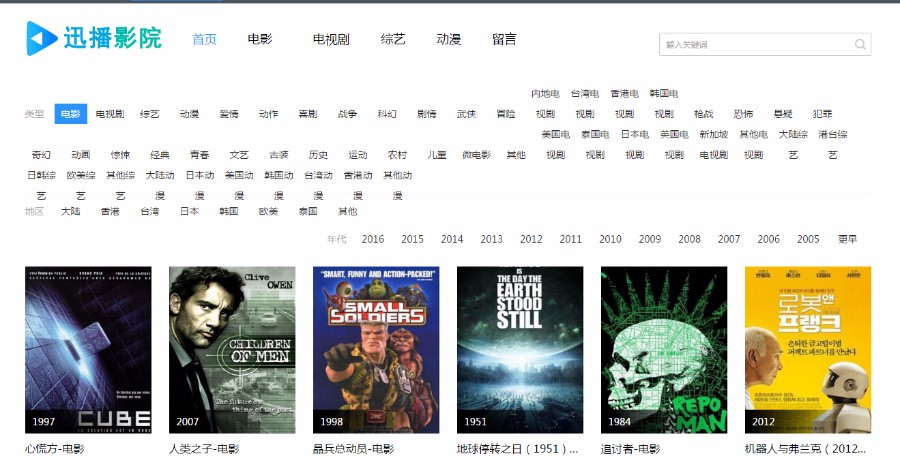This screenshot has width=900, height=456.
Task: Filter by region 韩国
Action: (228, 211)
